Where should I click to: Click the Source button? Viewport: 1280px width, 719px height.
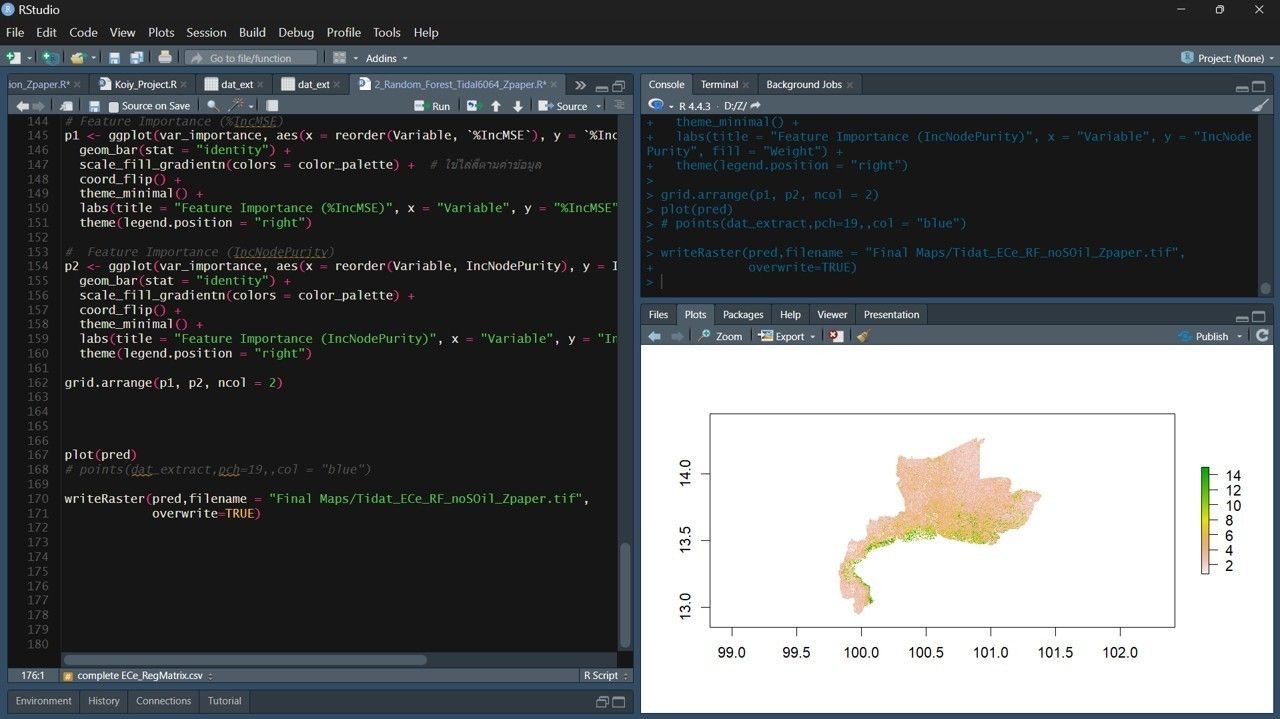coord(563,106)
